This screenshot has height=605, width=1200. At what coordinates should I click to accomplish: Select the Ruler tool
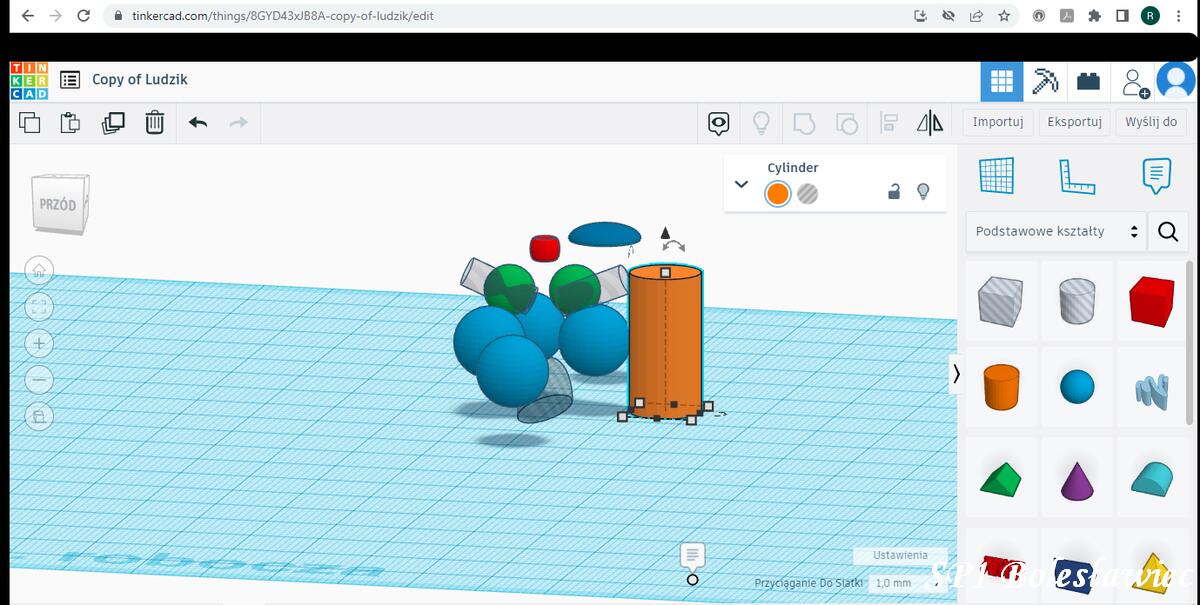coord(1077,176)
